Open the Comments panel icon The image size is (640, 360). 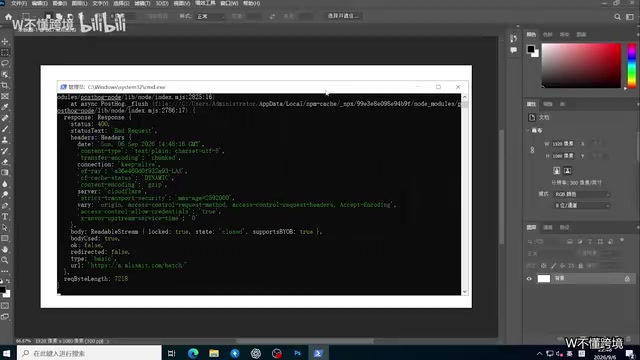pyautogui.click(x=513, y=50)
